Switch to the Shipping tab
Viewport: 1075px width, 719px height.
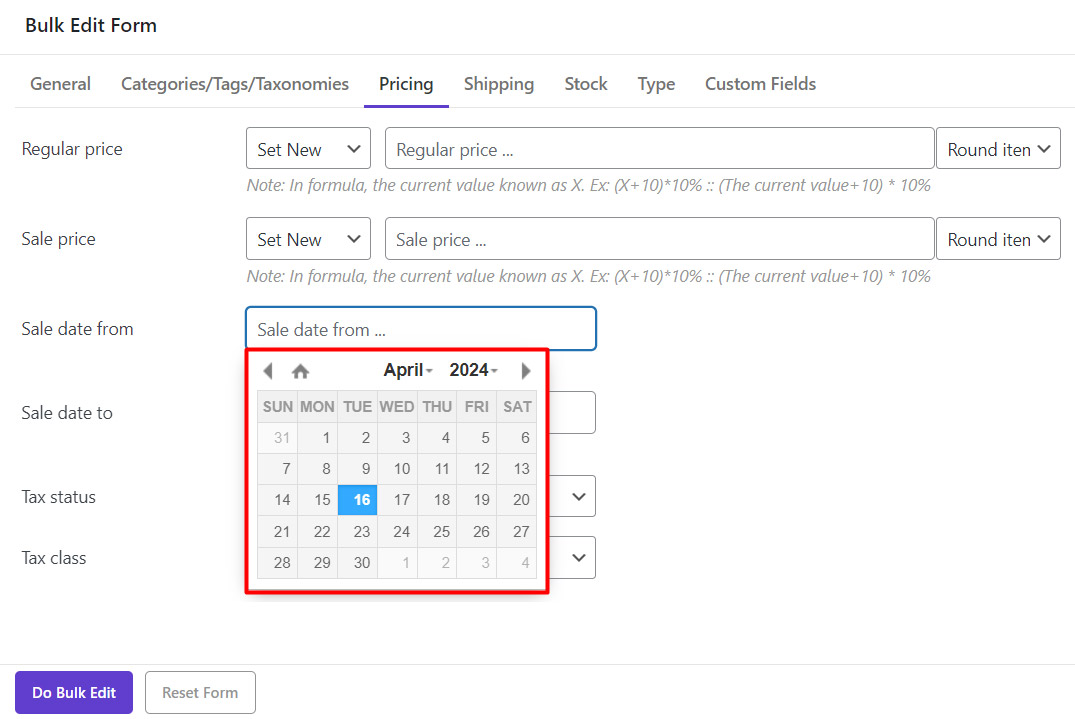click(x=498, y=84)
